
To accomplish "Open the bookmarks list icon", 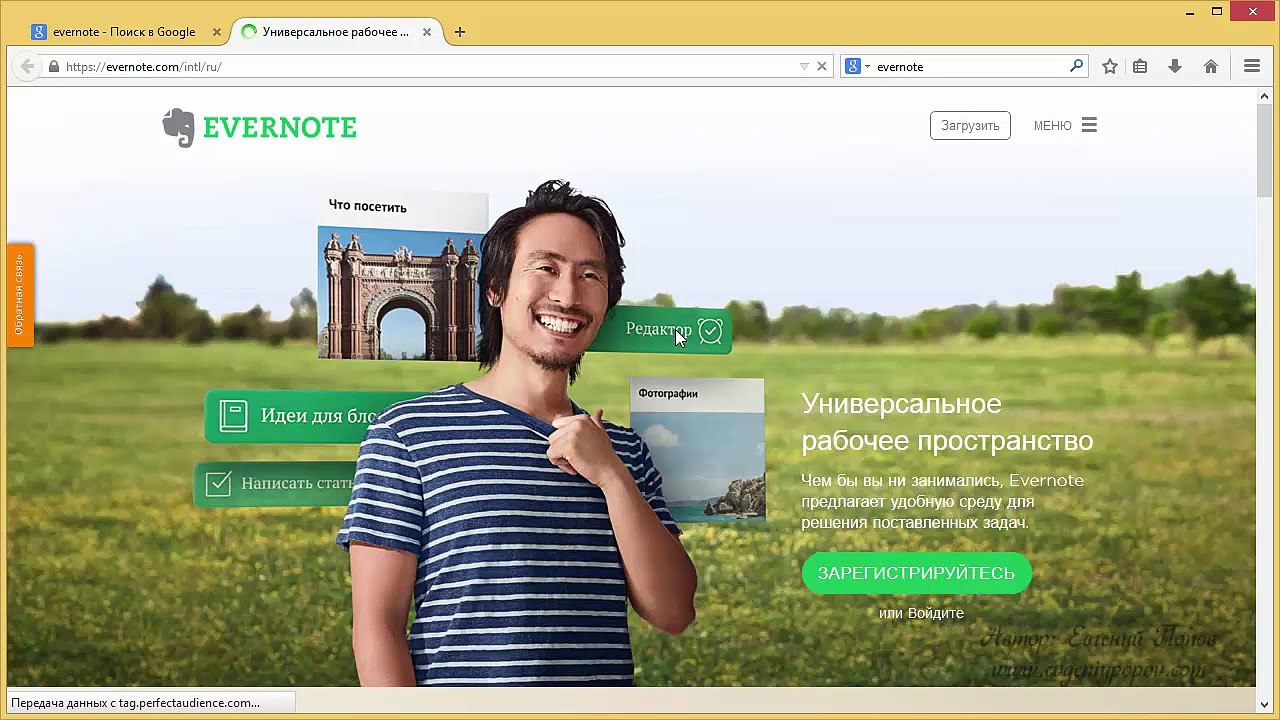I will tap(1140, 66).
